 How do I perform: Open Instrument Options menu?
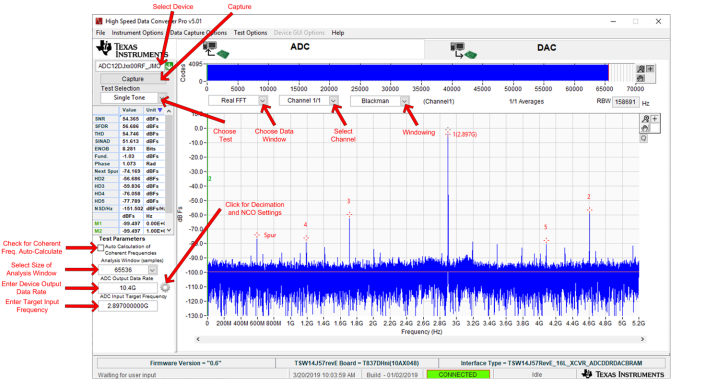click(137, 33)
